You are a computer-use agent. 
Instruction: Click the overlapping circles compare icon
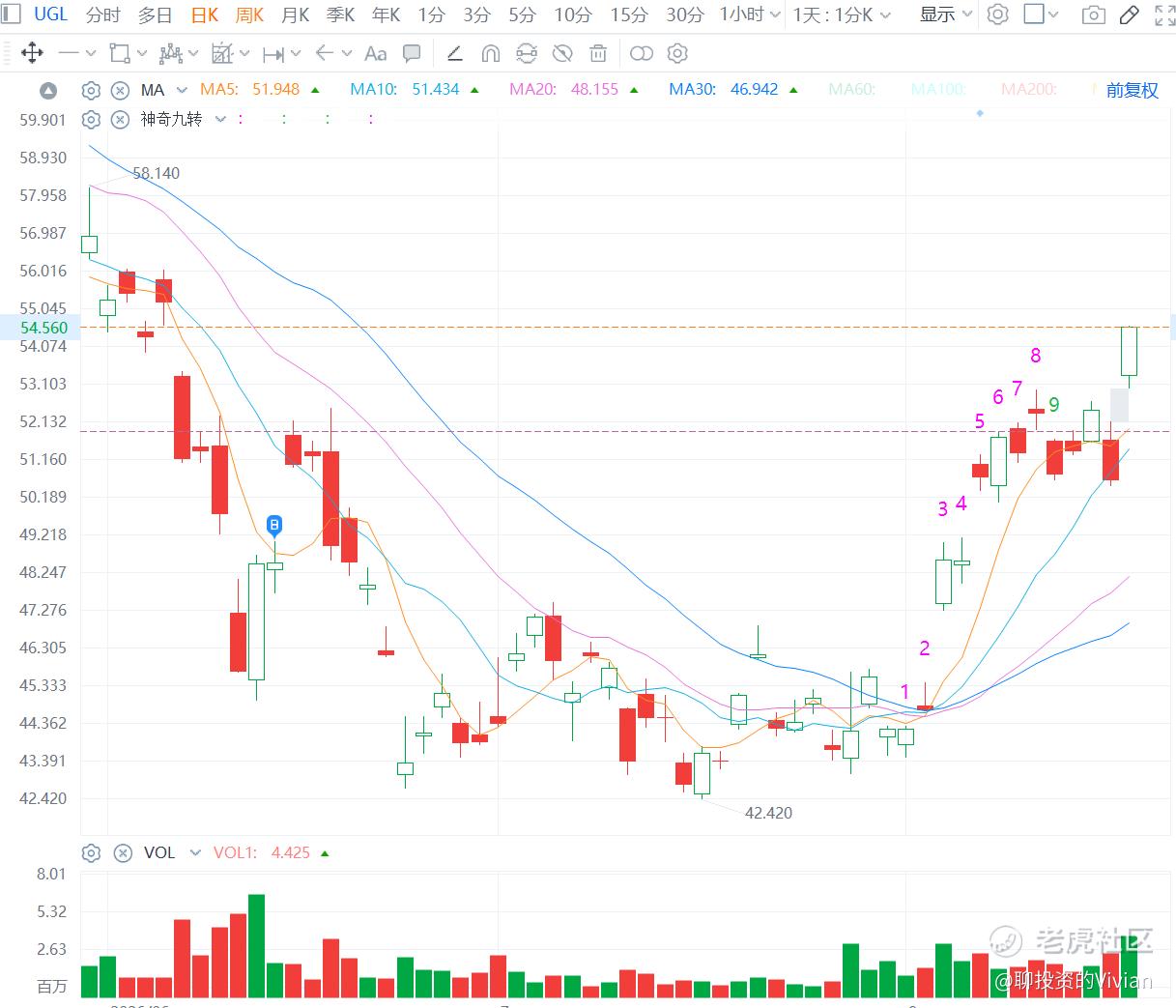(x=642, y=53)
